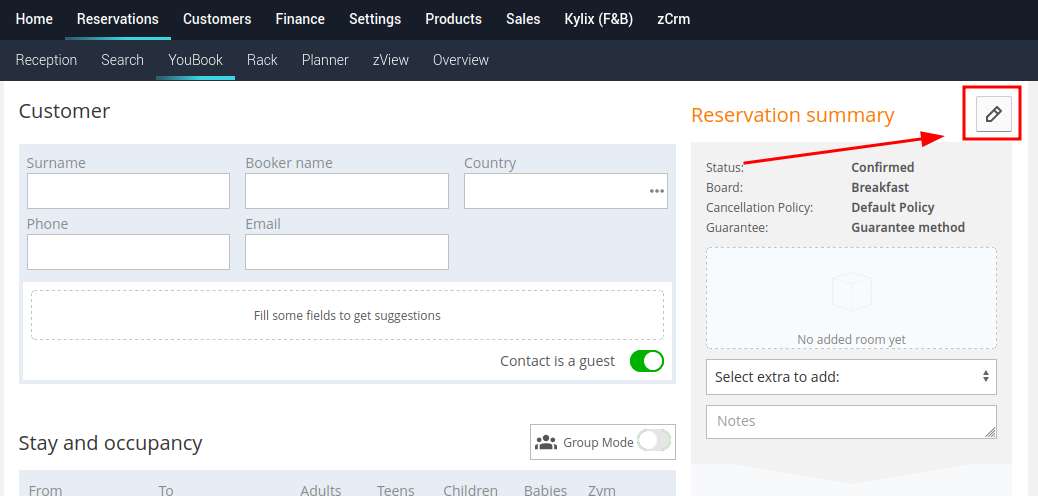This screenshot has height=496, width=1038.
Task: Click the Notes field resize grip
Action: 990,432
